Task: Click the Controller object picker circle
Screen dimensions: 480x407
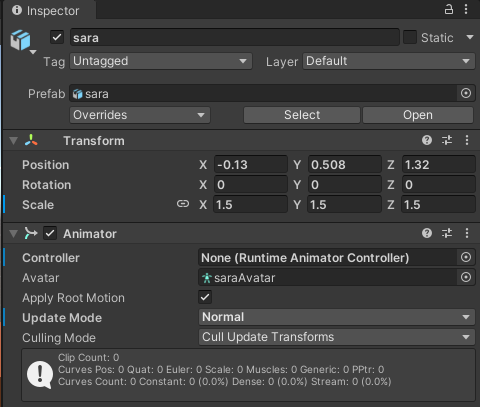Action: (466, 257)
